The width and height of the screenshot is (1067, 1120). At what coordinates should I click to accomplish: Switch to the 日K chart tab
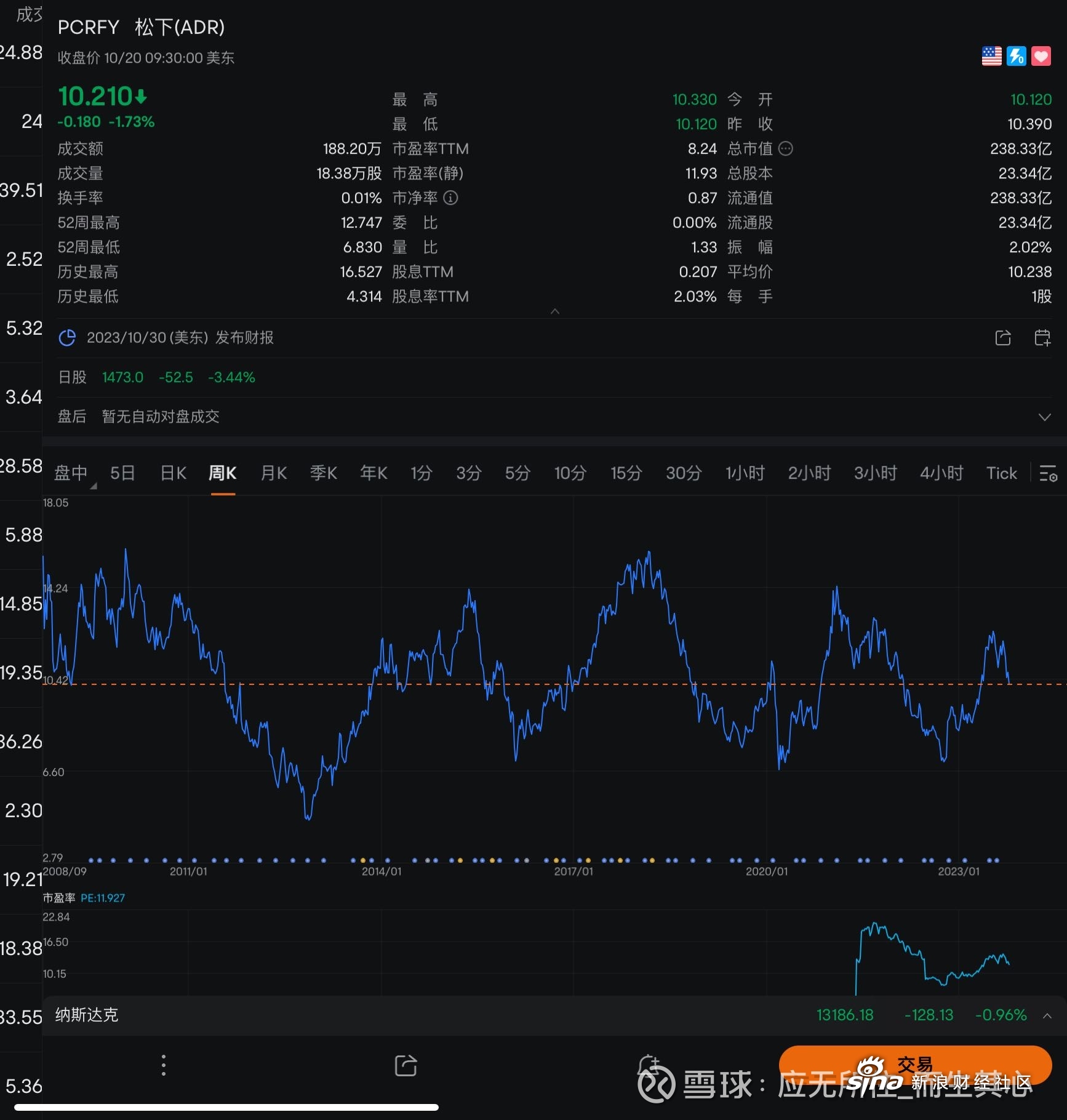tap(173, 473)
